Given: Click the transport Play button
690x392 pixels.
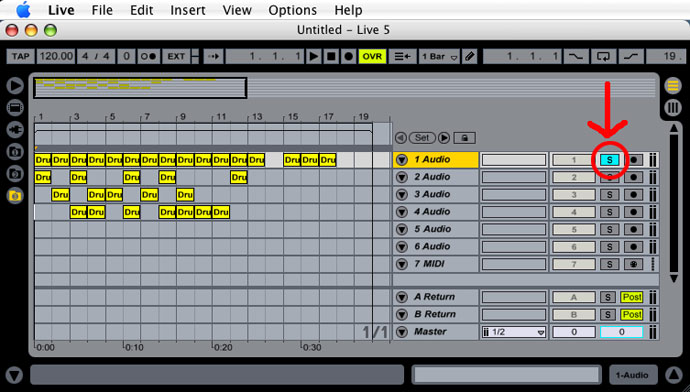Looking at the screenshot, I should tap(314, 56).
